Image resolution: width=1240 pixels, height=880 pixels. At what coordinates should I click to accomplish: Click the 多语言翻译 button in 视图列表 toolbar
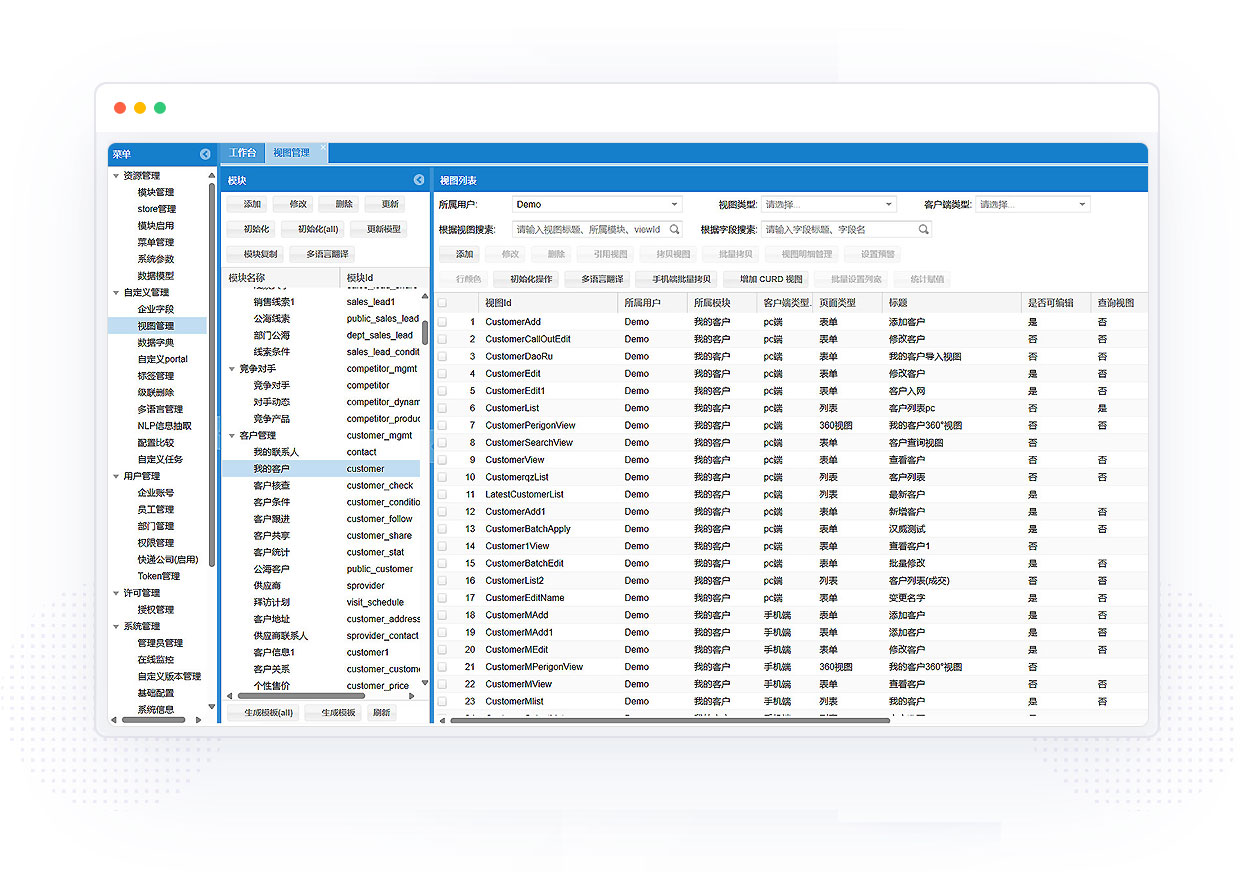pyautogui.click(x=596, y=279)
